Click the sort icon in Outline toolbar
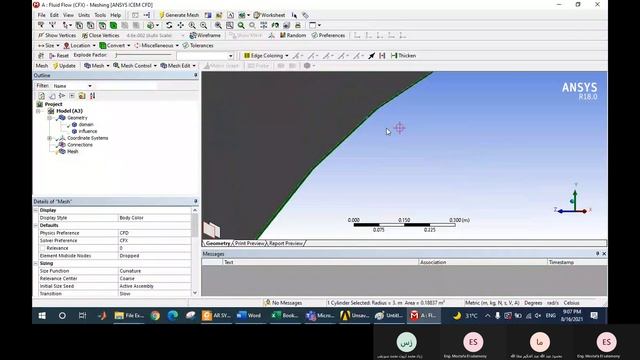Viewport: 640px width, 360px height. pos(93,96)
